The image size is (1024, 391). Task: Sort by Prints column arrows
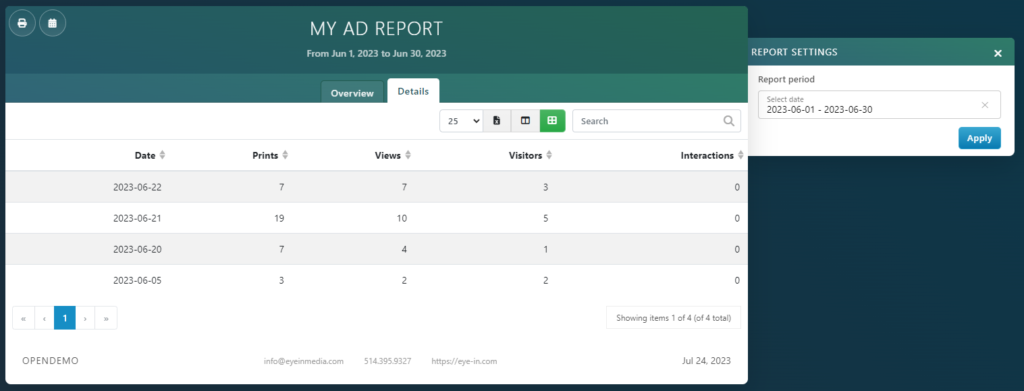tap(285, 155)
